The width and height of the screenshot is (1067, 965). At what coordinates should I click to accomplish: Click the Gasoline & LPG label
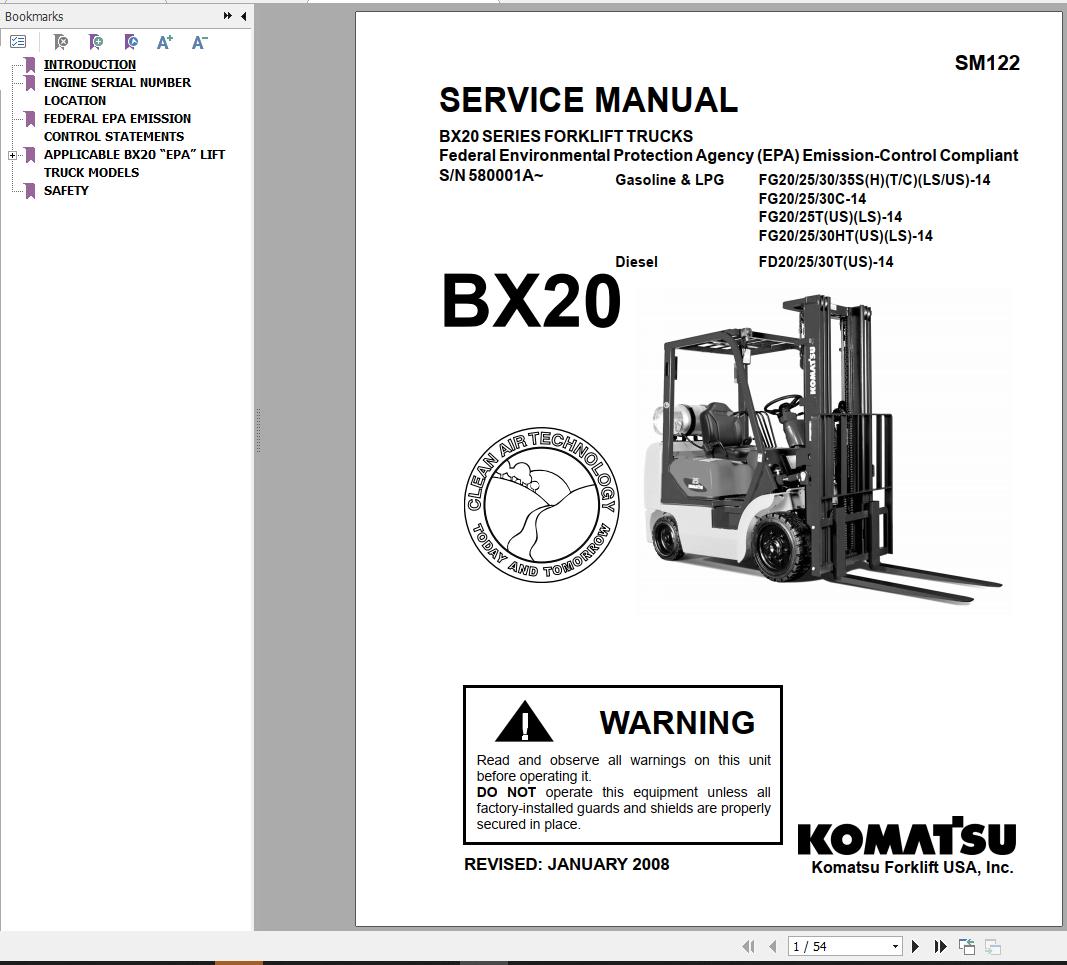tap(670, 180)
